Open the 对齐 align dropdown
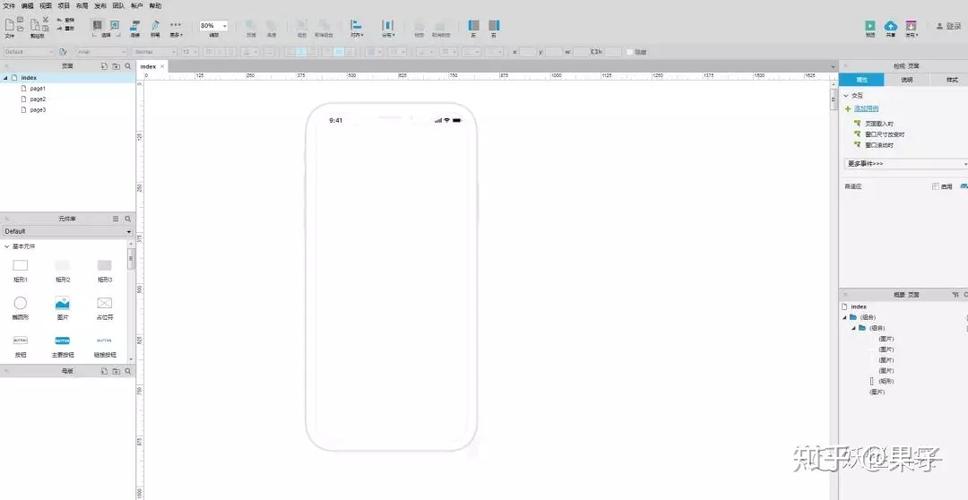This screenshot has width=968, height=500. click(357, 28)
